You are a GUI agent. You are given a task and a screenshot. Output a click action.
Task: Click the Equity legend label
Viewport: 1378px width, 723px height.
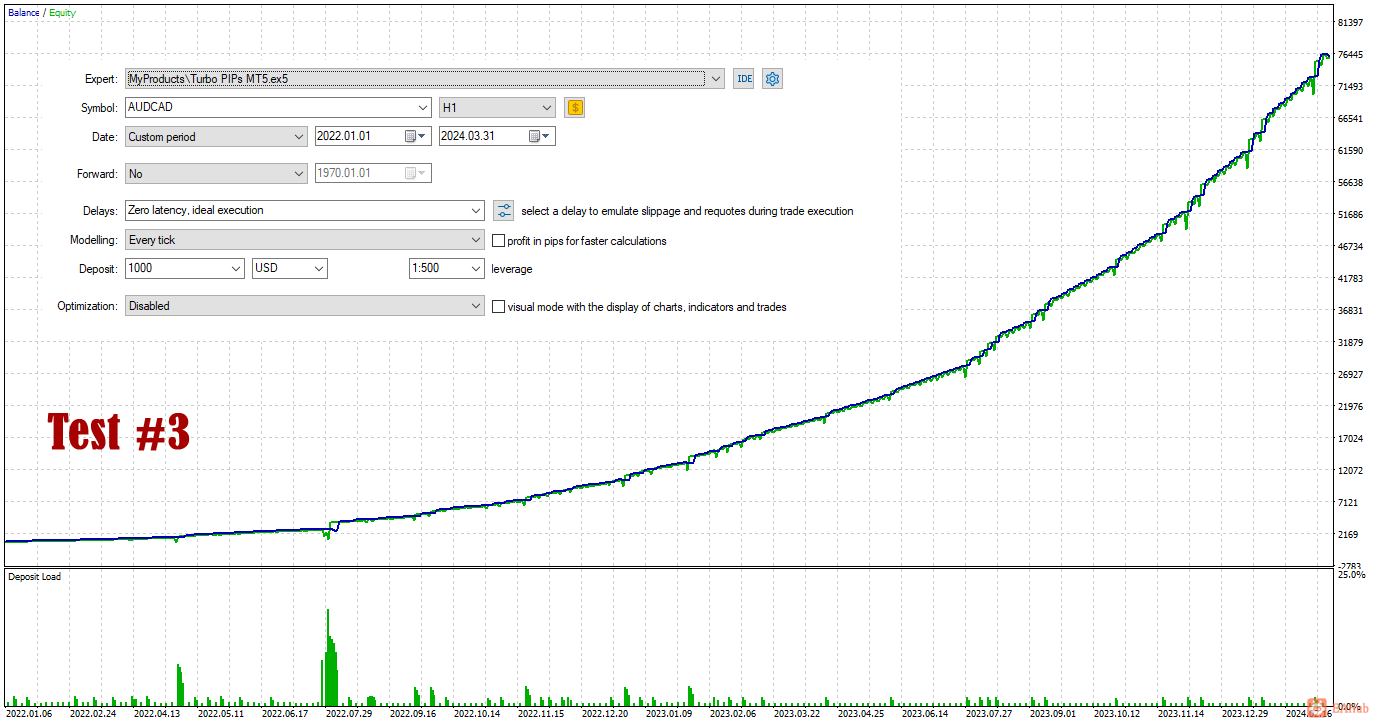[62, 13]
